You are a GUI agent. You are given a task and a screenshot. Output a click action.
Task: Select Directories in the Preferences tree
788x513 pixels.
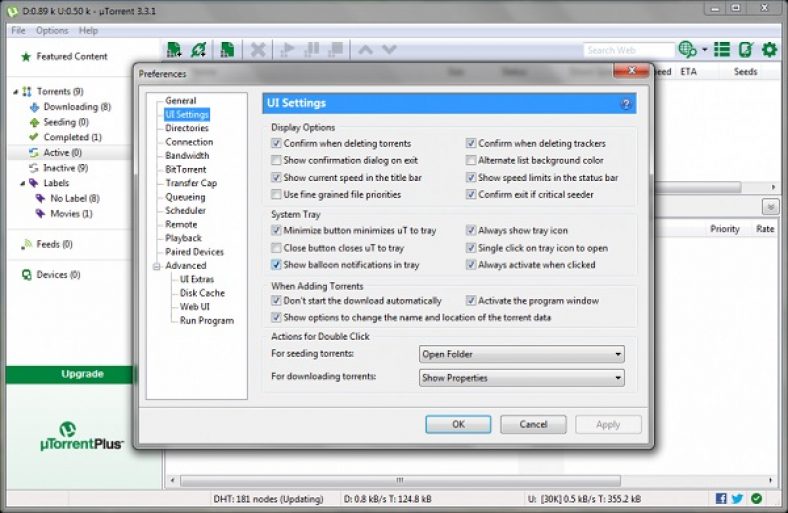[186, 128]
